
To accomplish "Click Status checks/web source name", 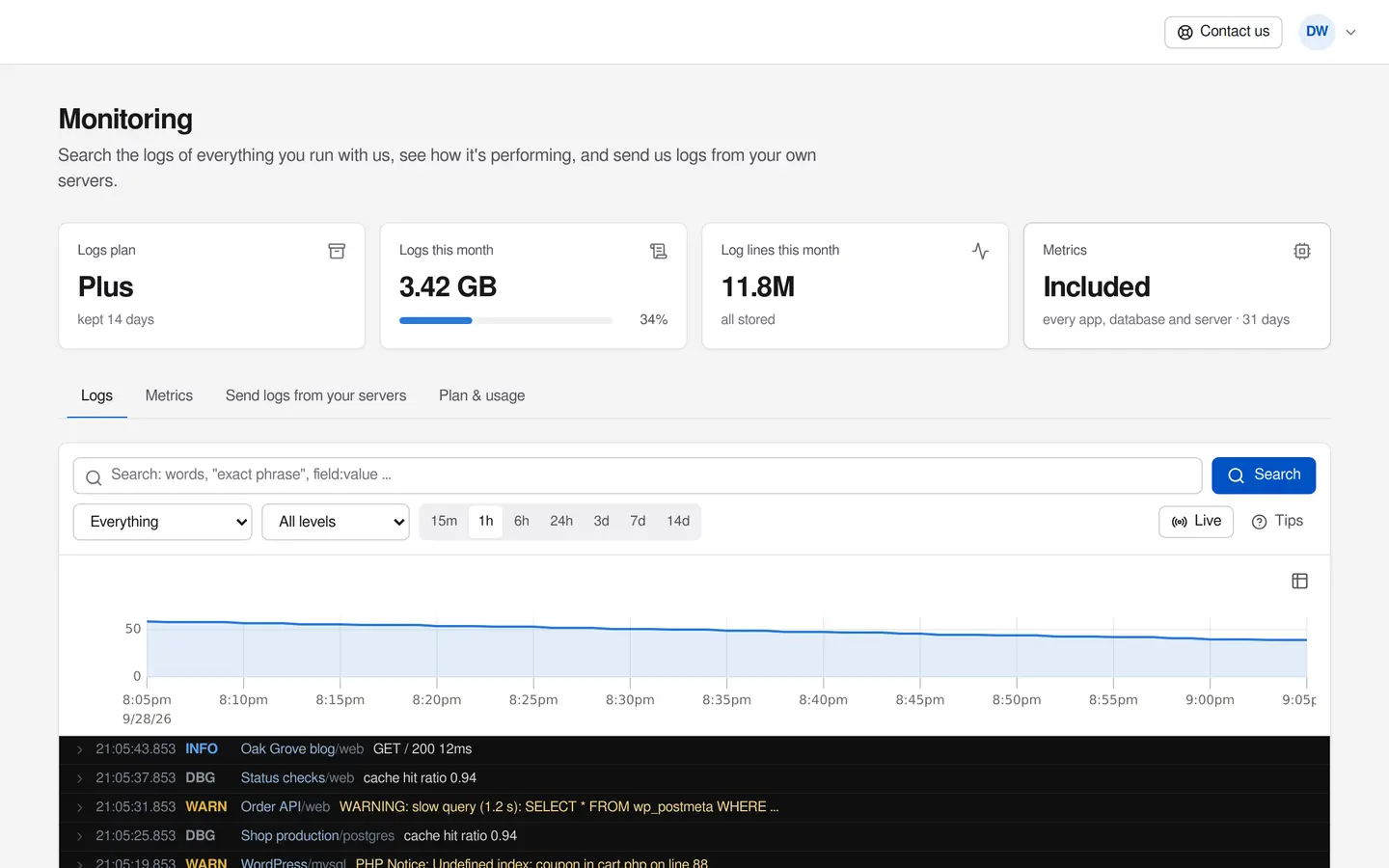I will pos(297,778).
